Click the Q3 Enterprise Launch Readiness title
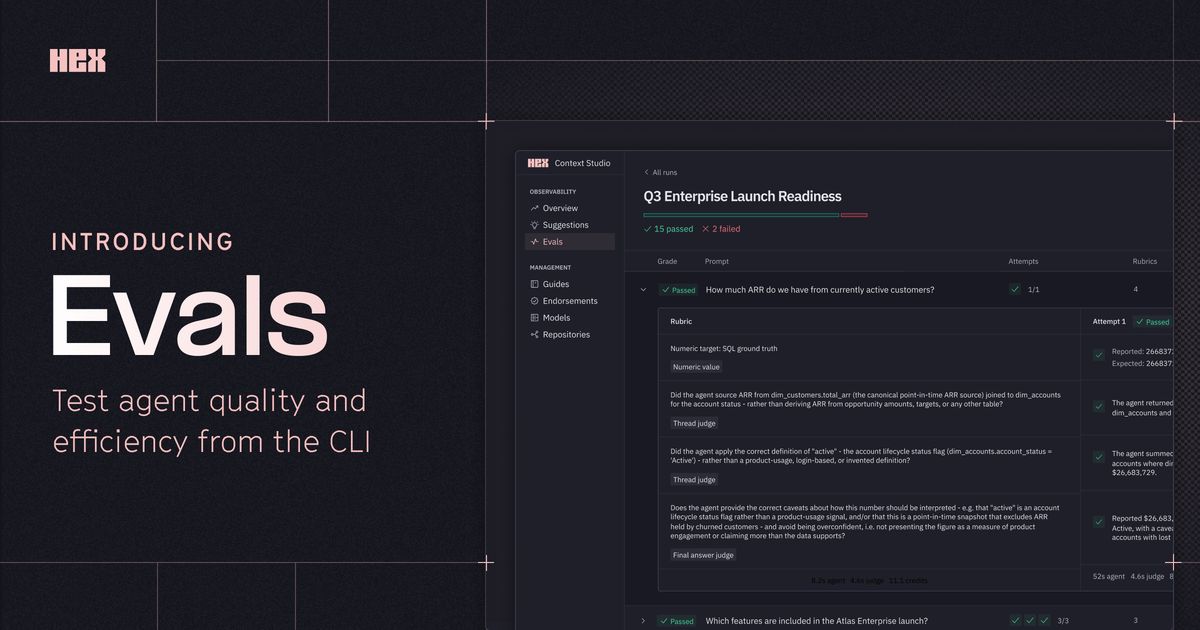Image resolution: width=1200 pixels, height=630 pixels. click(743, 197)
